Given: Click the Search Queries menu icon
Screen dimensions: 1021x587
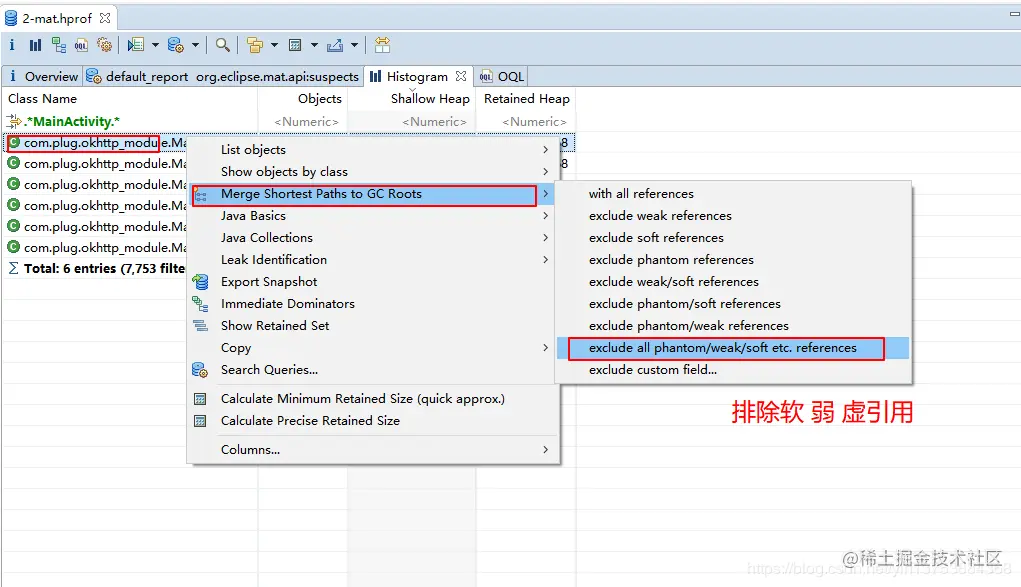Looking at the screenshot, I should [200, 370].
